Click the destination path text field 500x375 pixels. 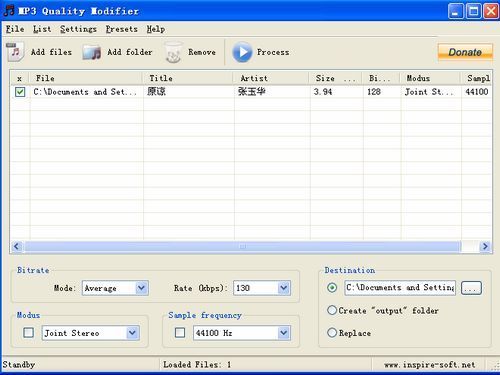tap(400, 288)
